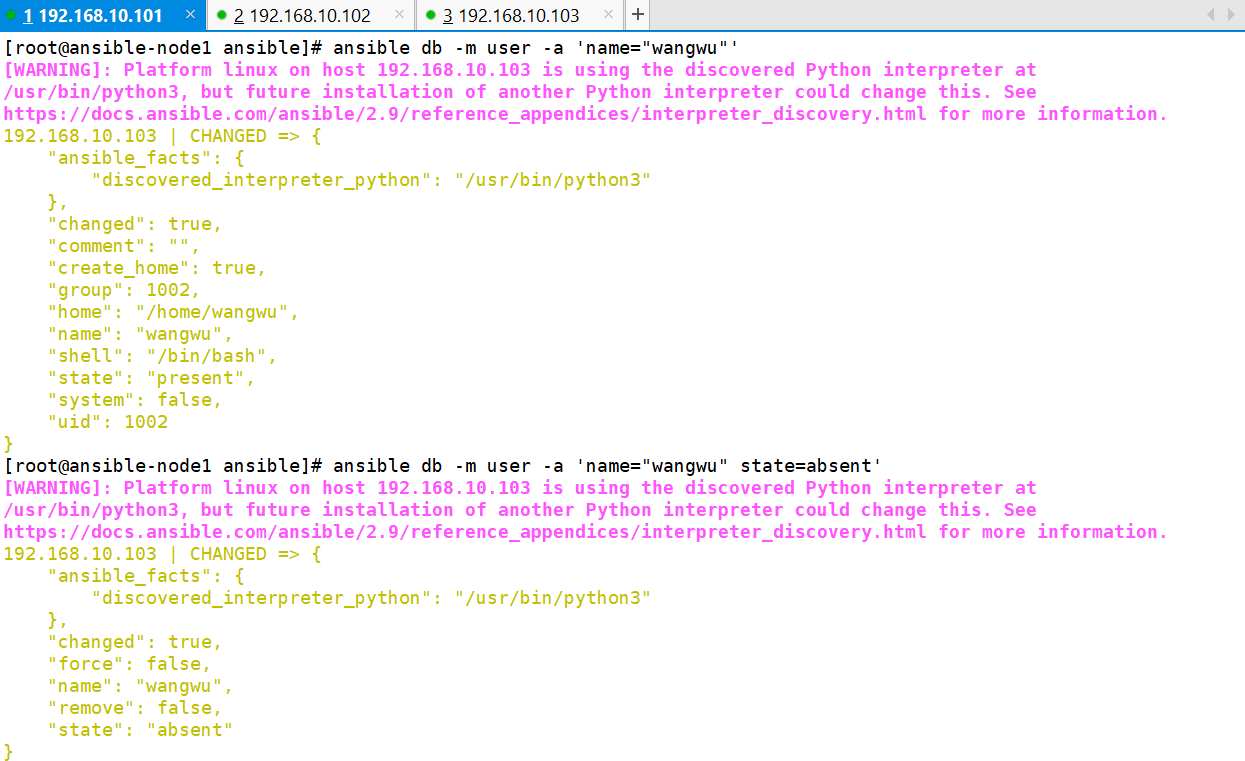Click the first docs.ansible.com interpreter_discovery URL
Viewport: 1245px width, 761px height.
point(467,114)
